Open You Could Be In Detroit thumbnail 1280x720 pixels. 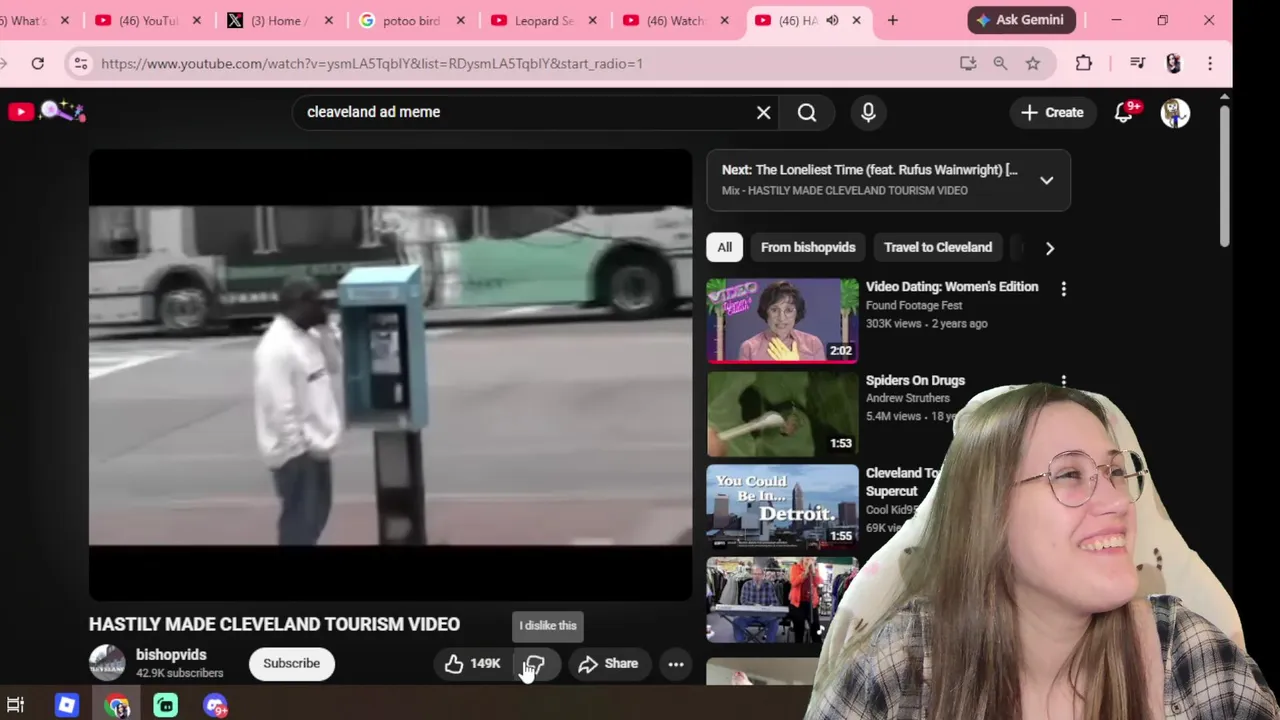(782, 506)
